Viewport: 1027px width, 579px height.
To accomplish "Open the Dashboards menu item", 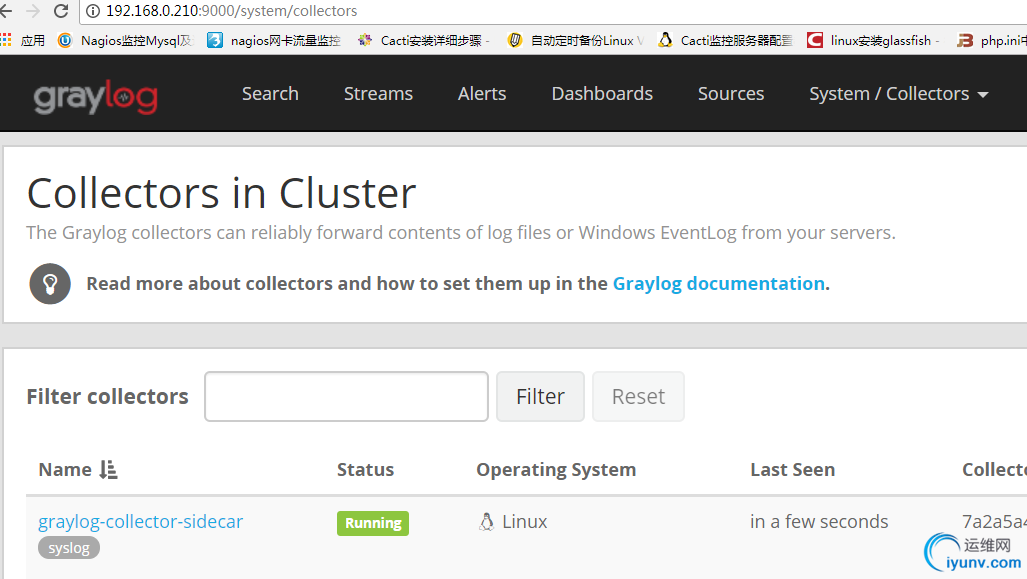I will pos(602,94).
